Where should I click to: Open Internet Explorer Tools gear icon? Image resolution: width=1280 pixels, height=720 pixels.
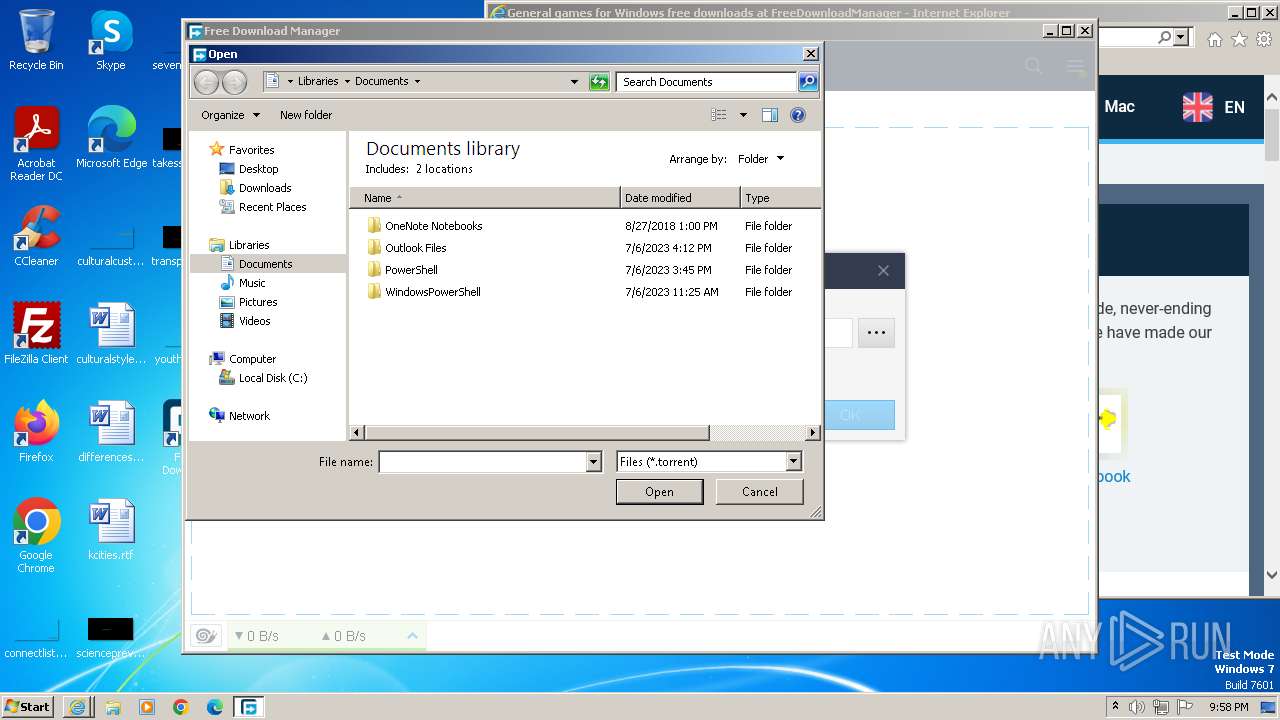click(x=1263, y=40)
